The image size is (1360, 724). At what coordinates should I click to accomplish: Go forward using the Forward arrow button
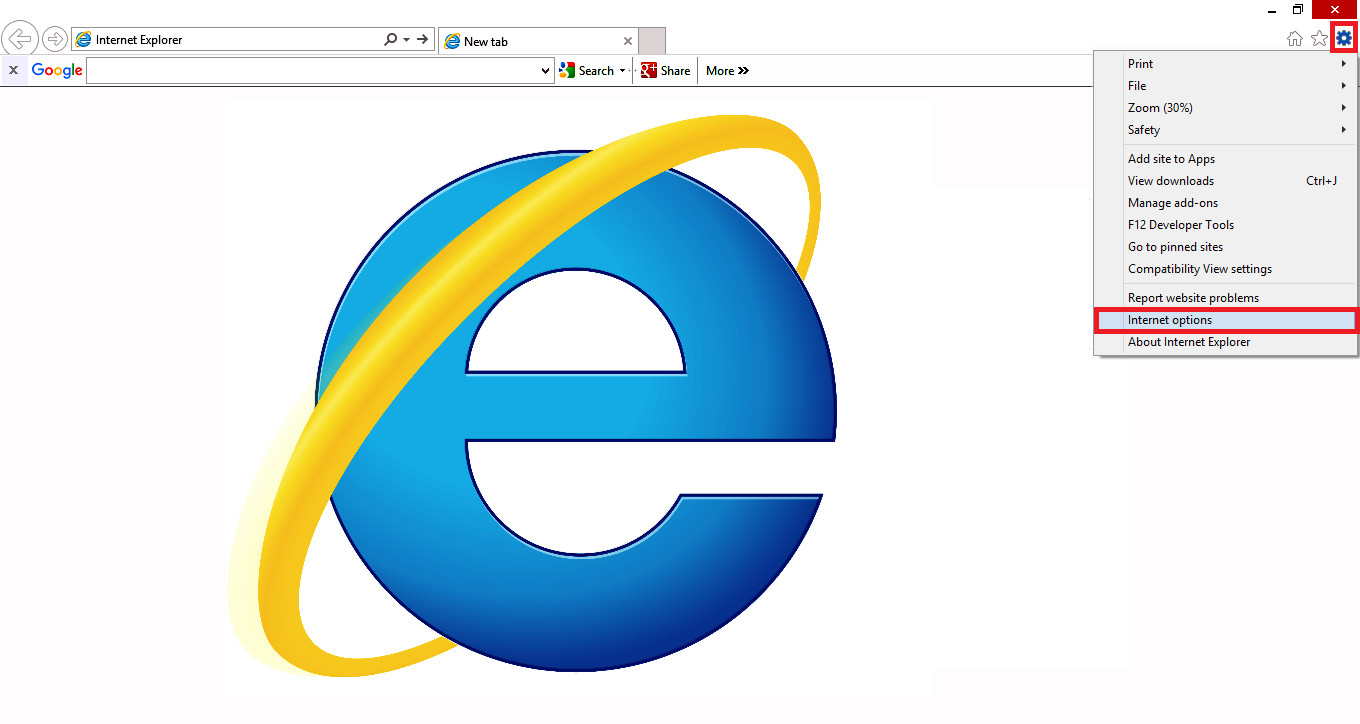point(54,40)
